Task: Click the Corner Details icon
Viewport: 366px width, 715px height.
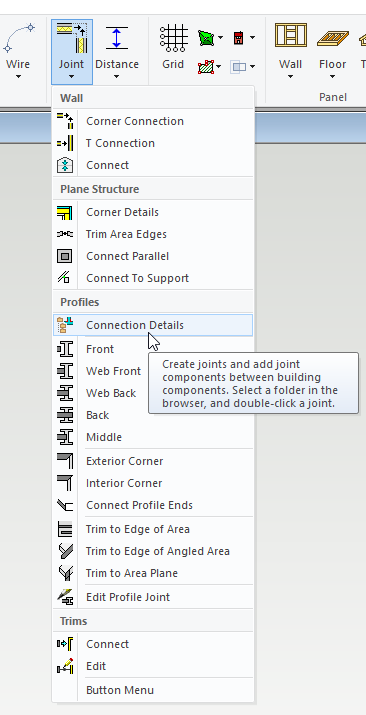Action: tap(65, 212)
